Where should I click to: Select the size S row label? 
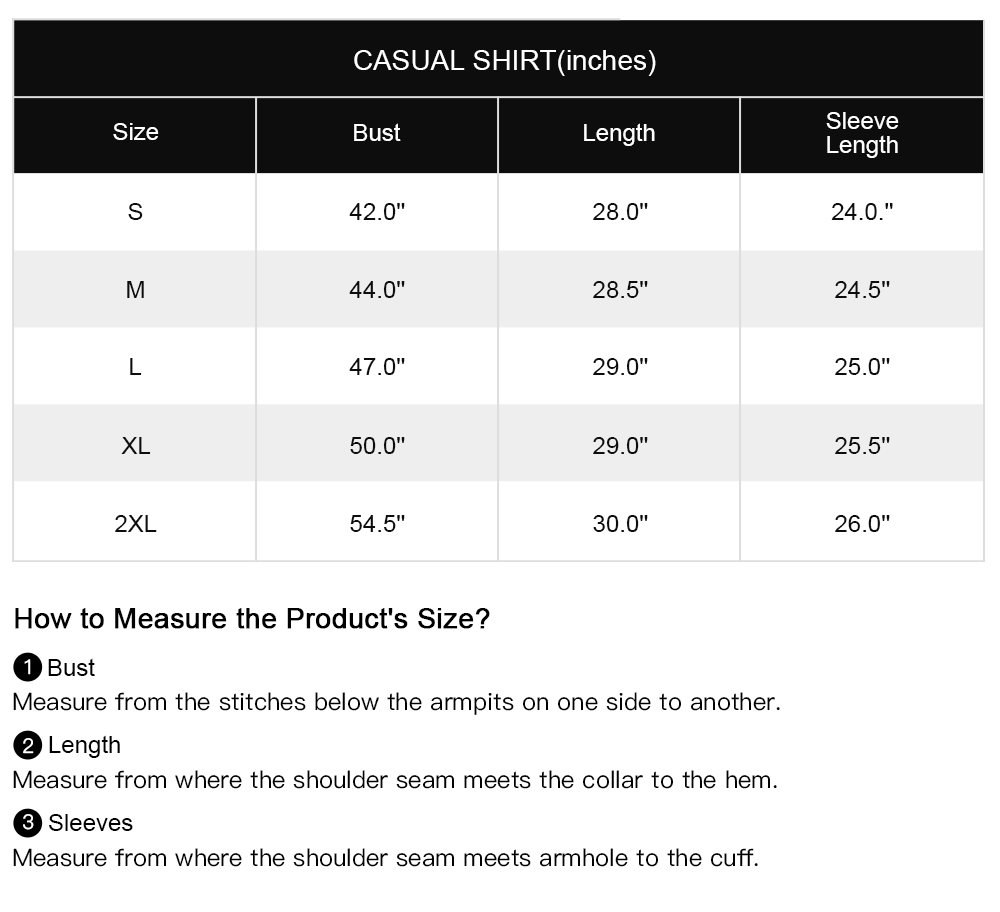point(135,212)
